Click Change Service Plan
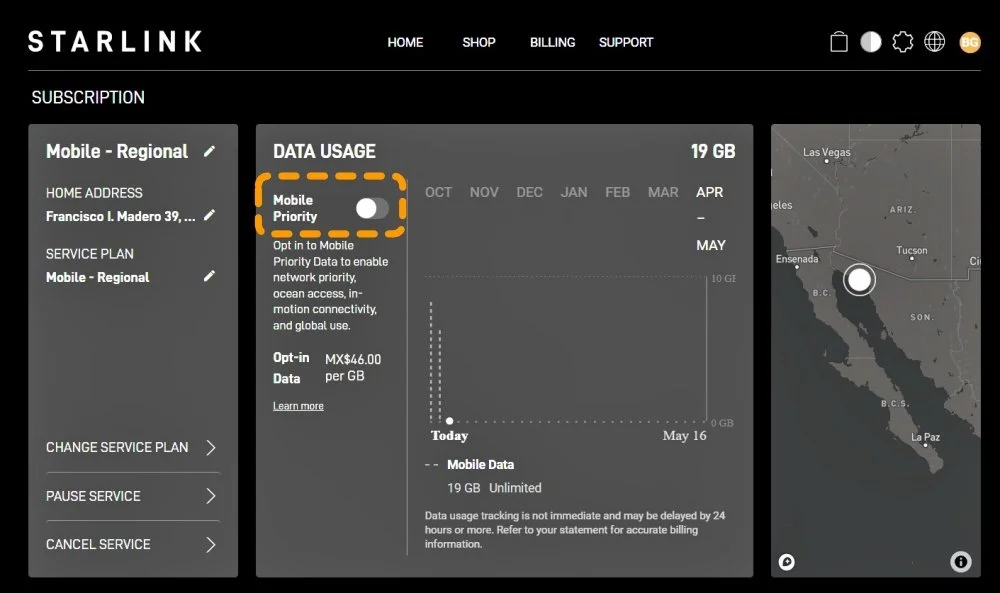The width and height of the screenshot is (1000, 593). tap(133, 448)
